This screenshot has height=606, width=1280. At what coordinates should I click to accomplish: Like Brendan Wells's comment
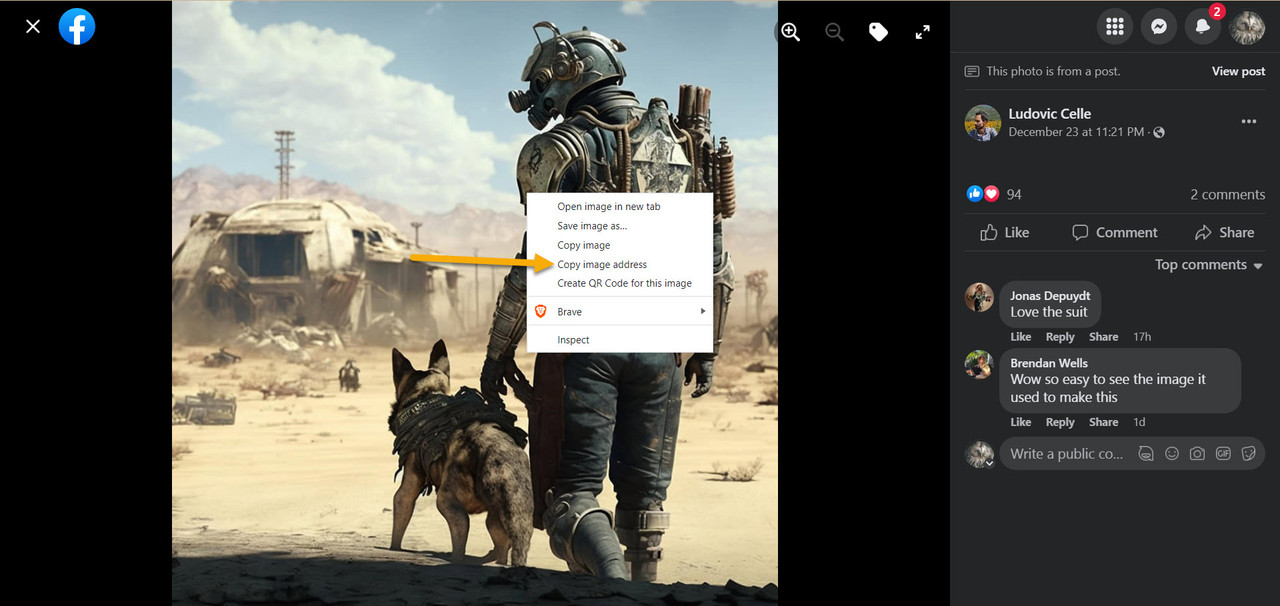pyautogui.click(x=1020, y=422)
